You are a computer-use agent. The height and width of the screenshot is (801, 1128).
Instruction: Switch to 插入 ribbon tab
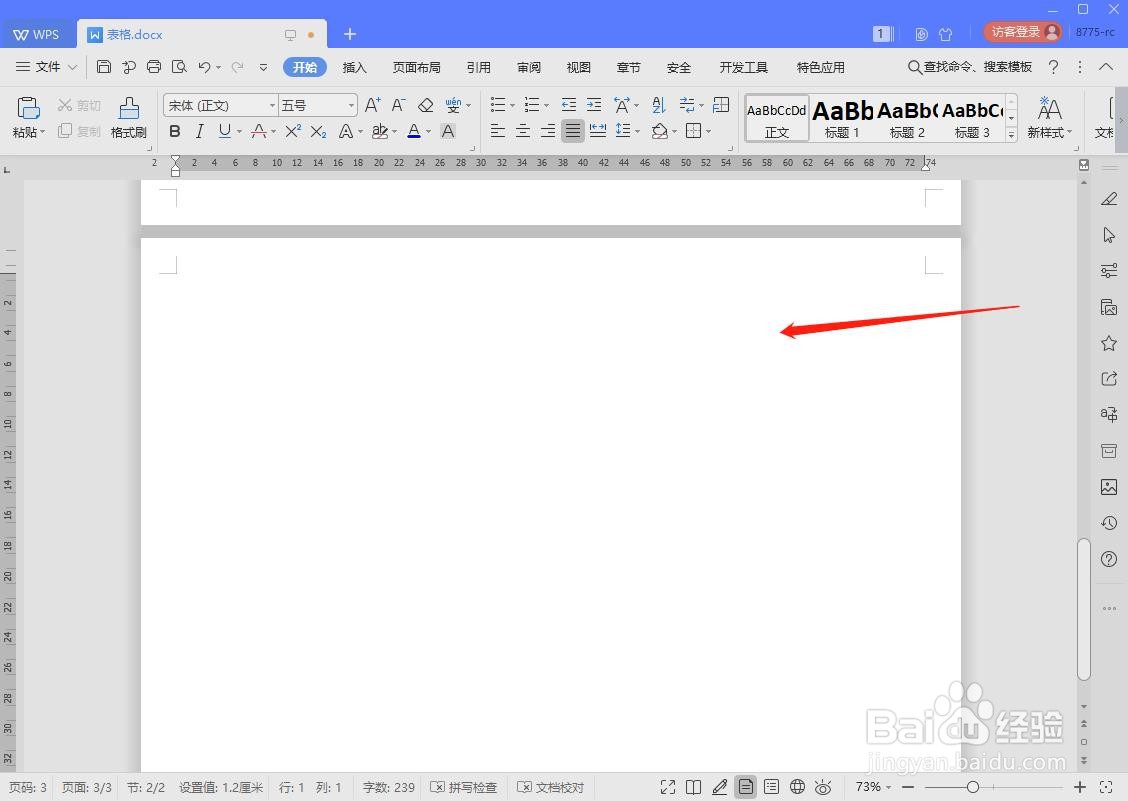click(355, 67)
